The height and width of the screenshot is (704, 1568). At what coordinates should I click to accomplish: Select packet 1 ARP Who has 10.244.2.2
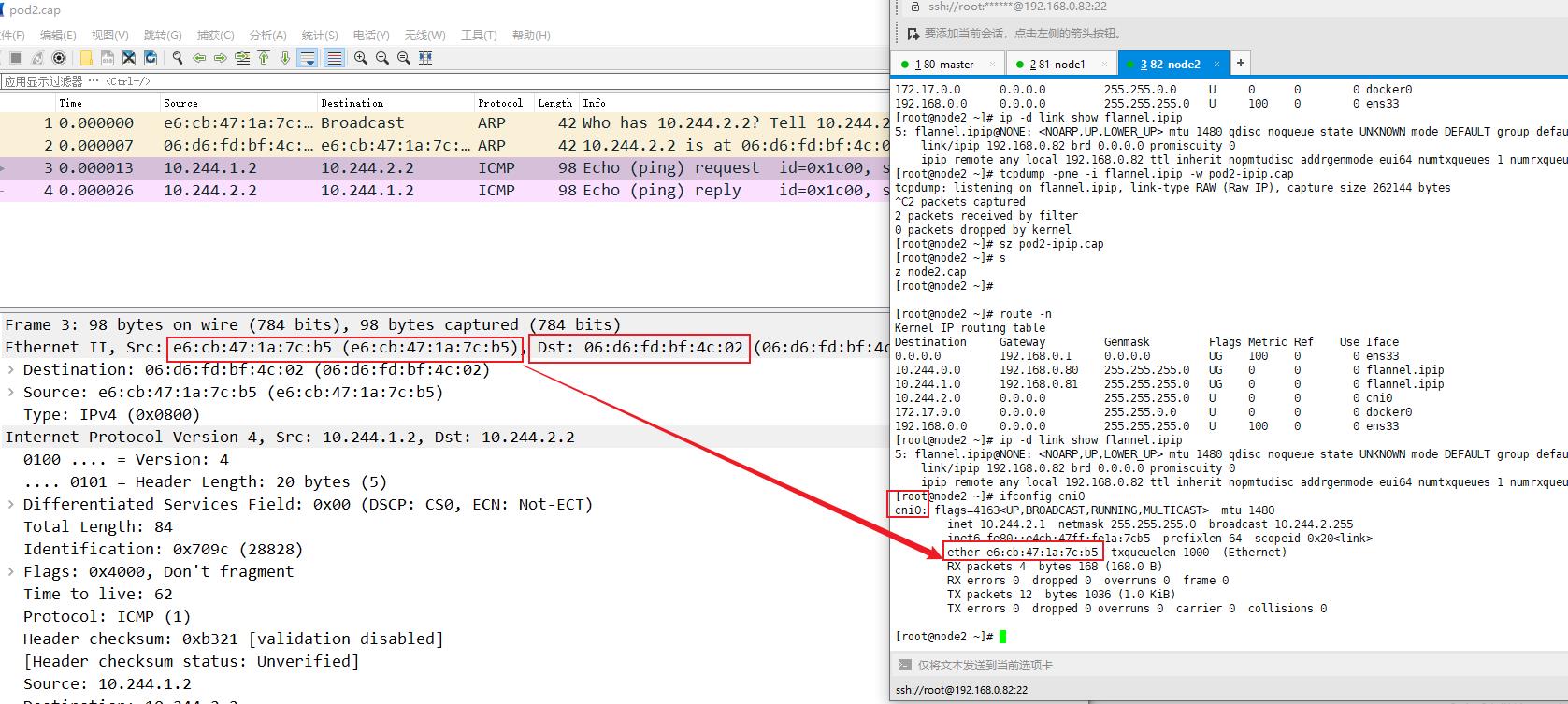pyautogui.click(x=444, y=122)
